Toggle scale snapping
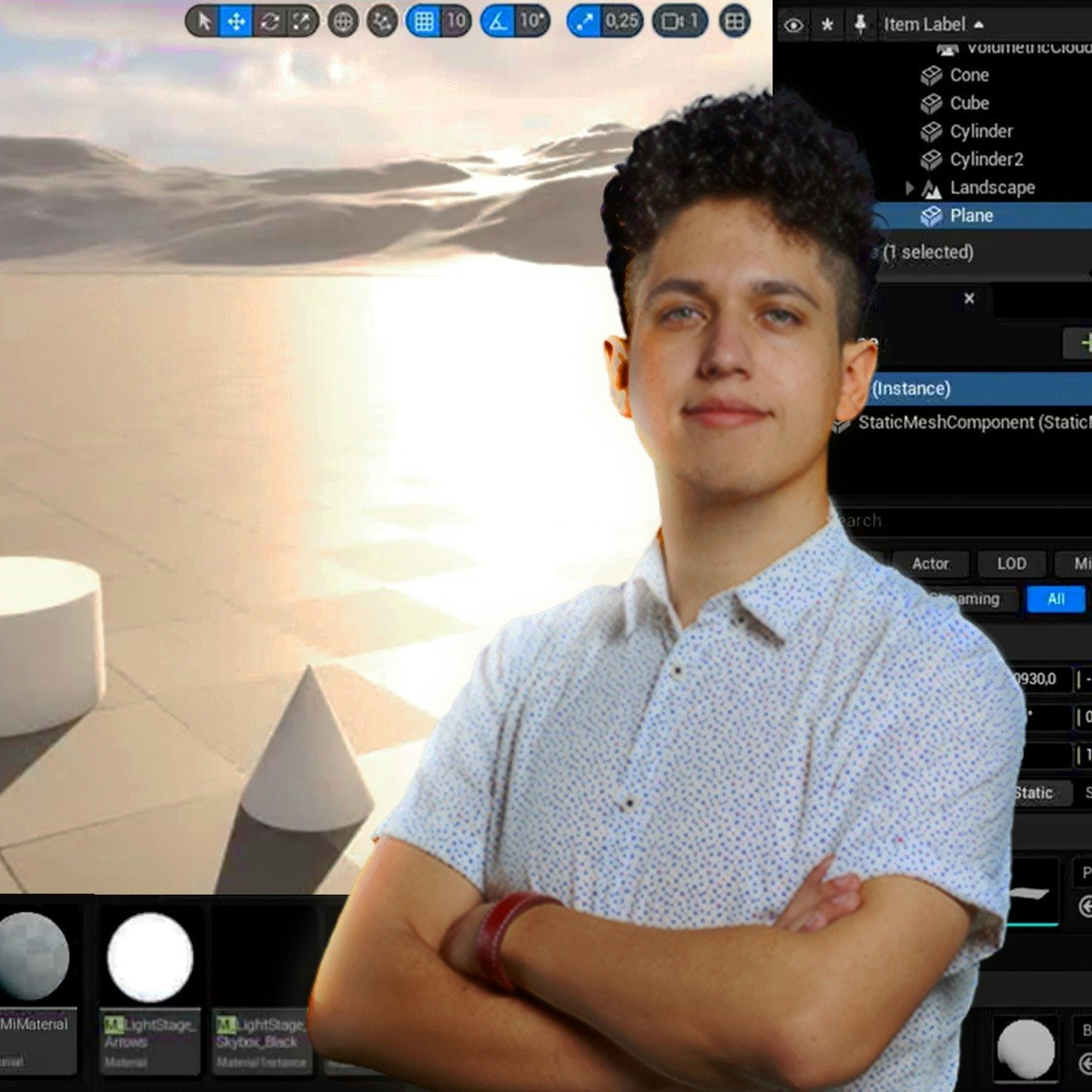The height and width of the screenshot is (1092, 1092). pyautogui.click(x=584, y=21)
